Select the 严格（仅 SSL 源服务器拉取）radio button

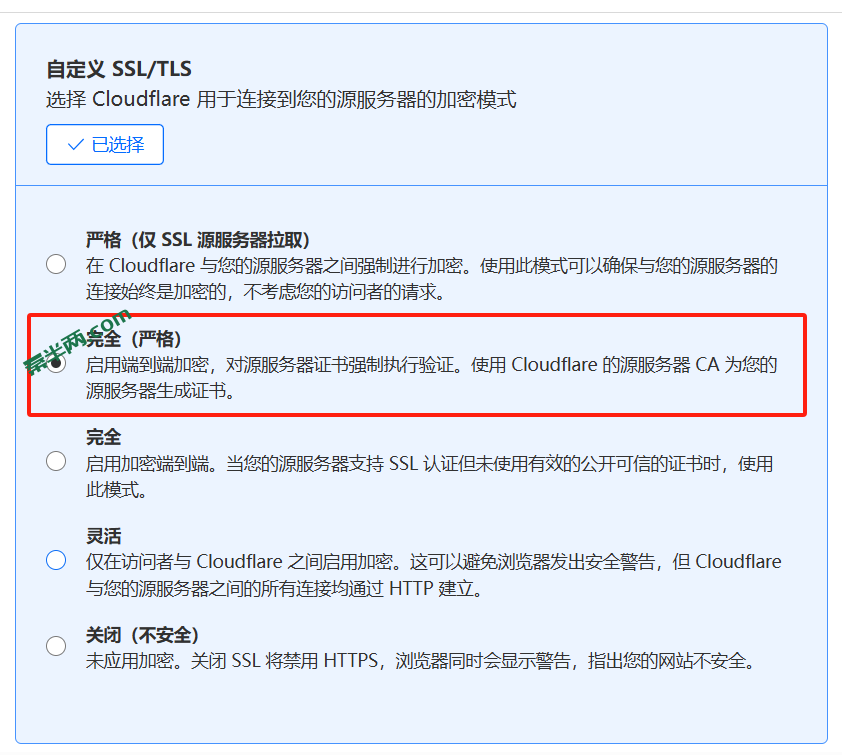56,264
